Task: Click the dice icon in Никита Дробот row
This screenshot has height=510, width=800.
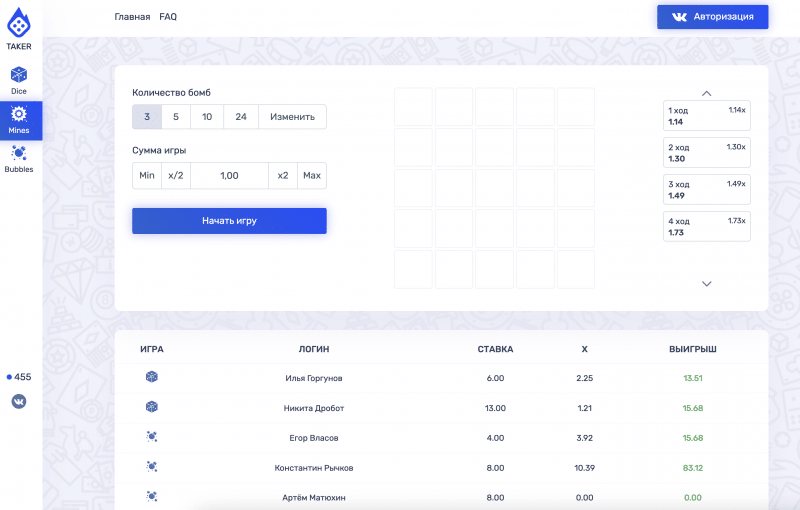Action: [x=152, y=407]
